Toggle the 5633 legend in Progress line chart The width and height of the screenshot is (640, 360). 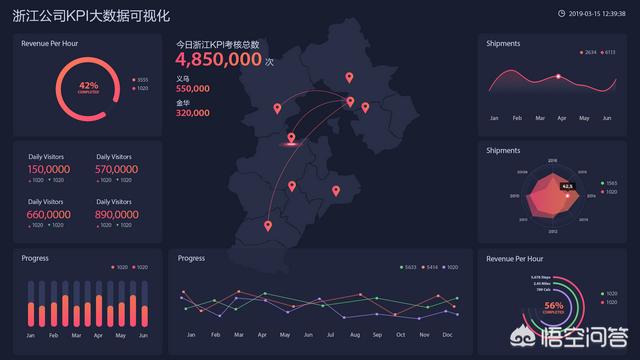pos(408,267)
